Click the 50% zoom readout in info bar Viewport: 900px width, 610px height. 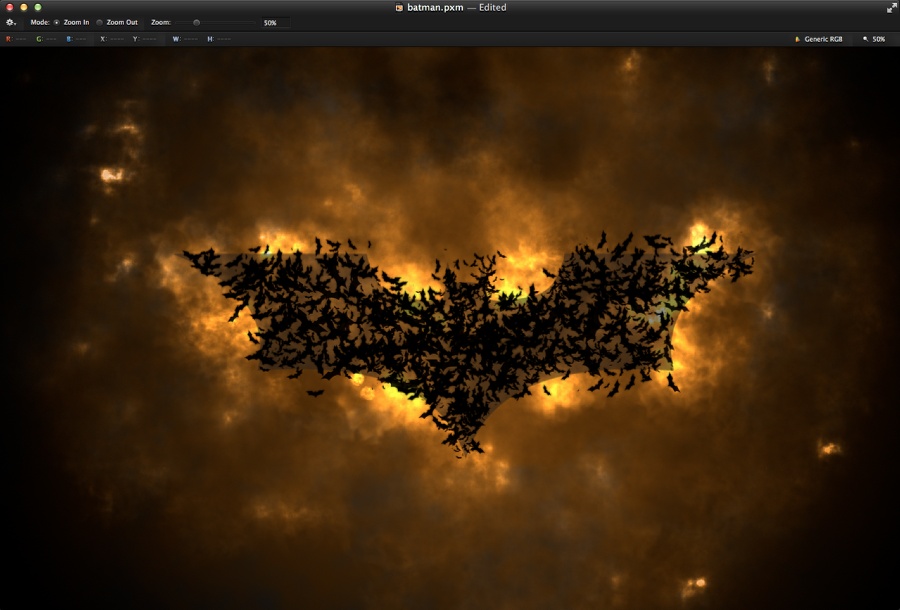pyautogui.click(x=879, y=39)
